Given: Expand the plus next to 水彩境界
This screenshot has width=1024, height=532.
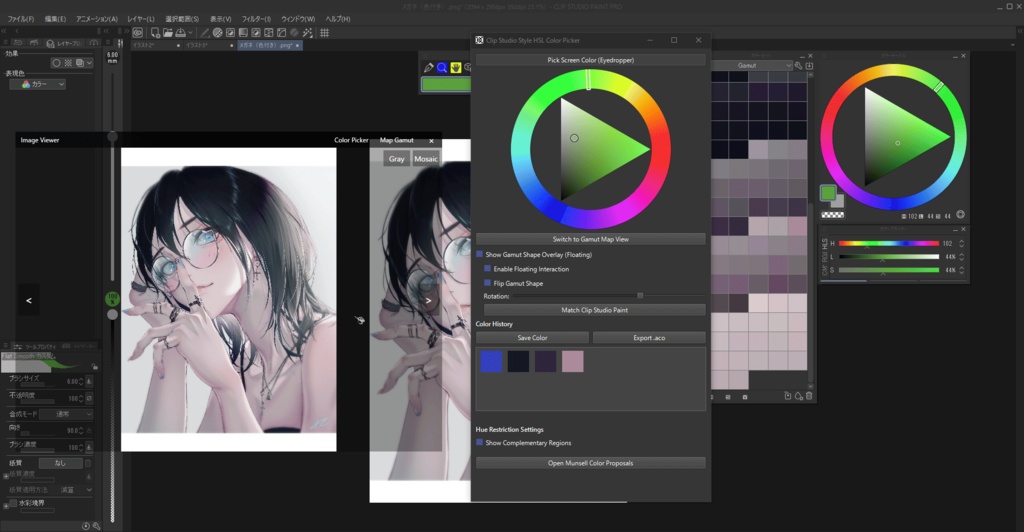Looking at the screenshot, I should (6, 505).
